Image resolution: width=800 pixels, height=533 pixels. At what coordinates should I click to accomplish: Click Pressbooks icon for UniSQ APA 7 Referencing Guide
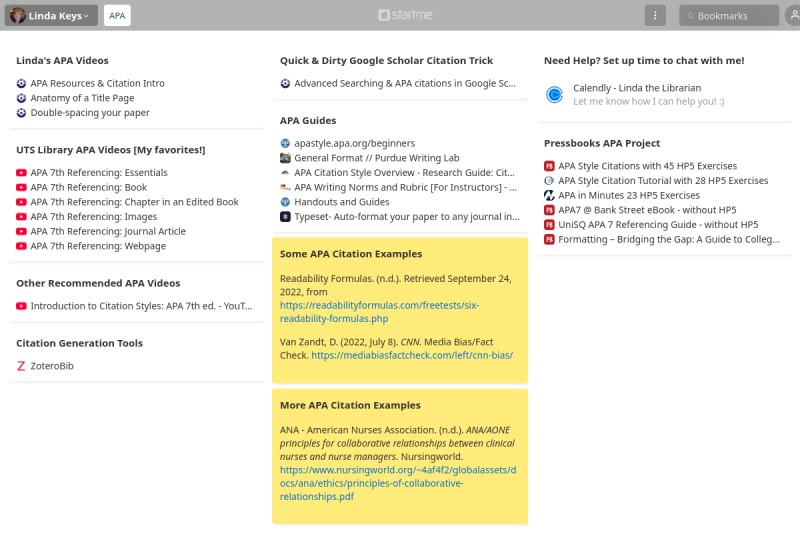(x=549, y=224)
